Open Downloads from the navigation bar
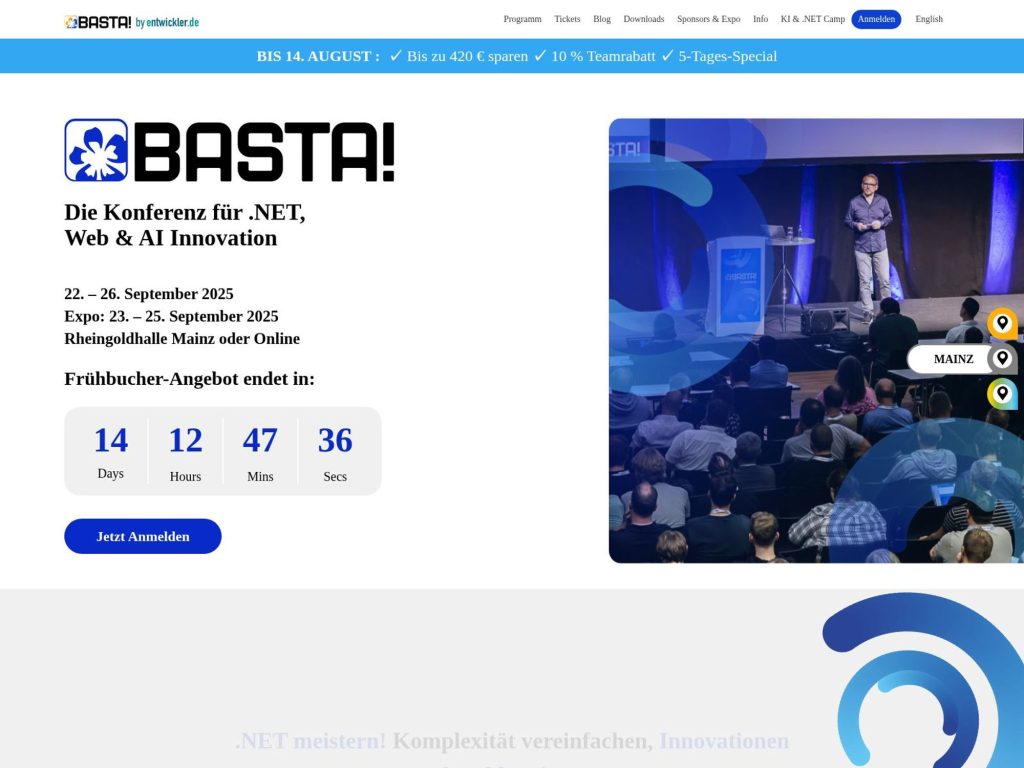 643,19
